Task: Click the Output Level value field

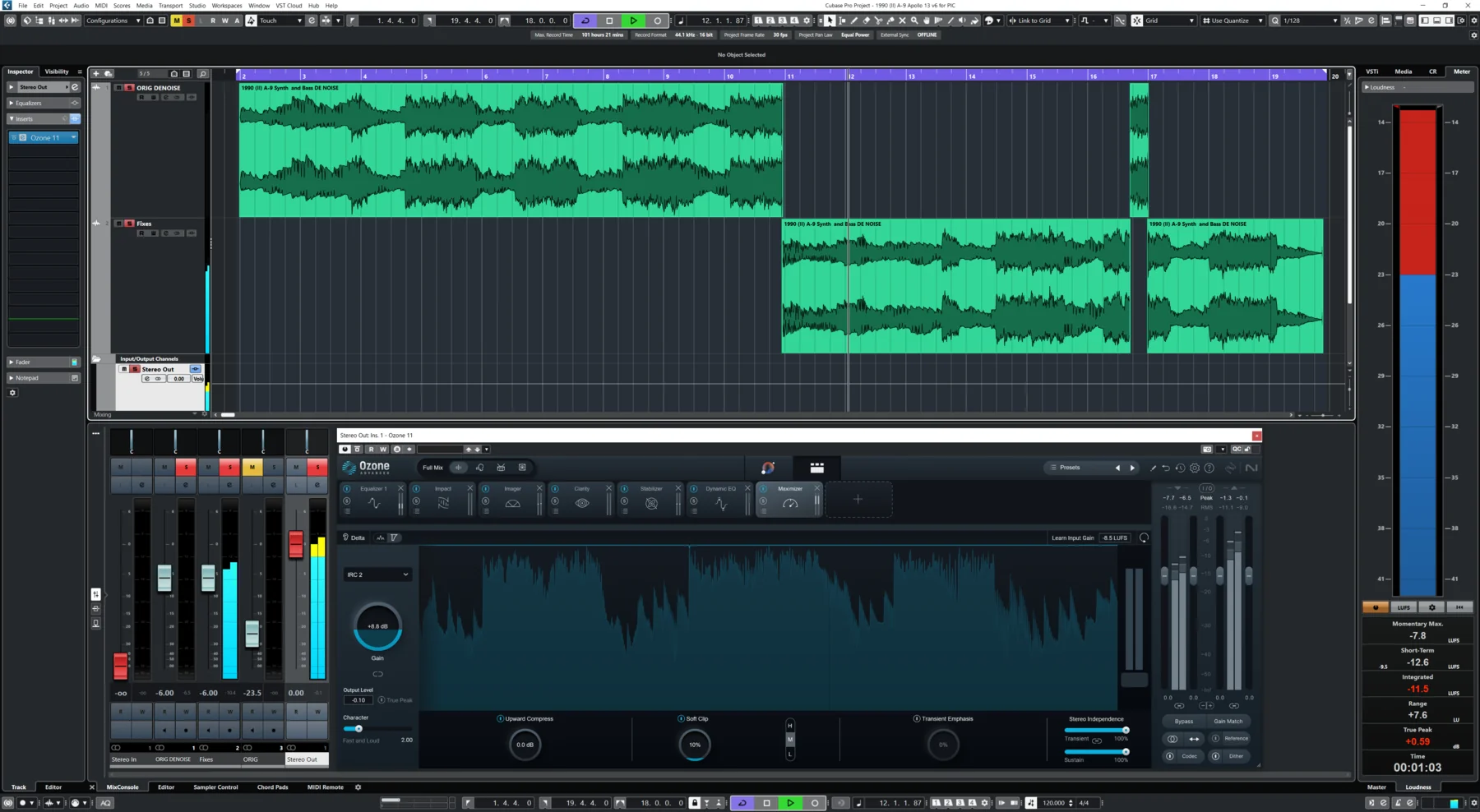Action: pyautogui.click(x=358, y=700)
